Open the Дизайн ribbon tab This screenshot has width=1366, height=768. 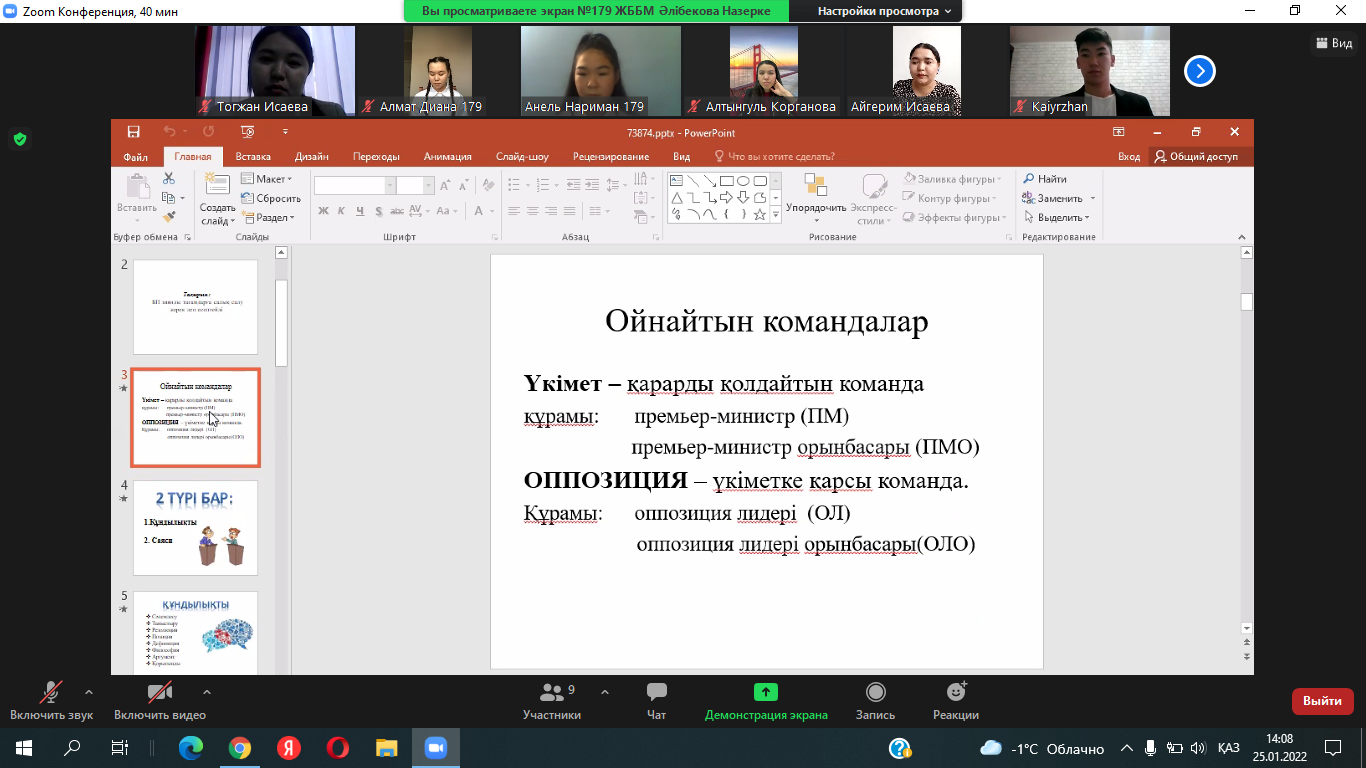[312, 157]
